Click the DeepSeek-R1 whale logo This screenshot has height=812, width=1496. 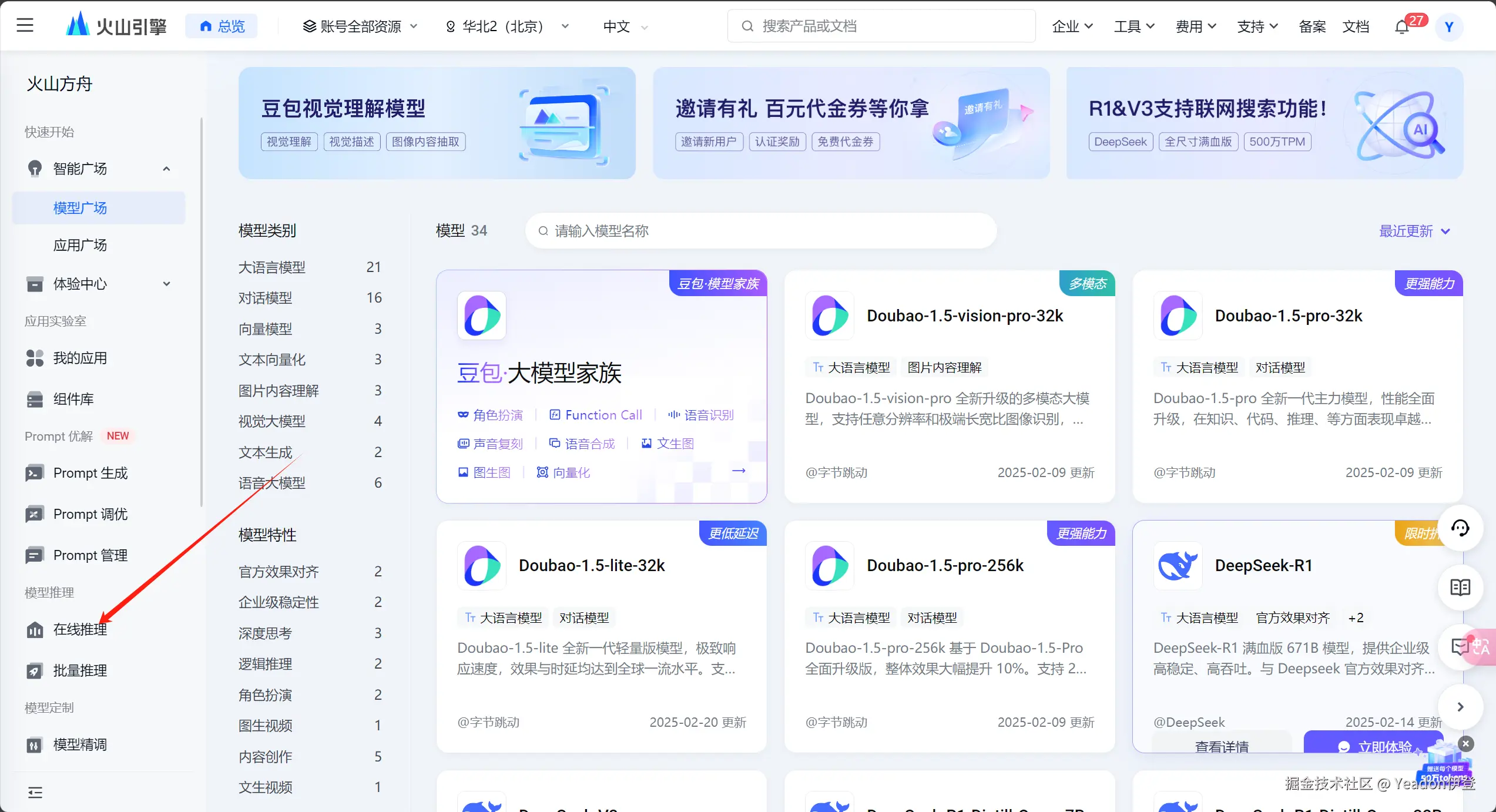pyautogui.click(x=1178, y=565)
